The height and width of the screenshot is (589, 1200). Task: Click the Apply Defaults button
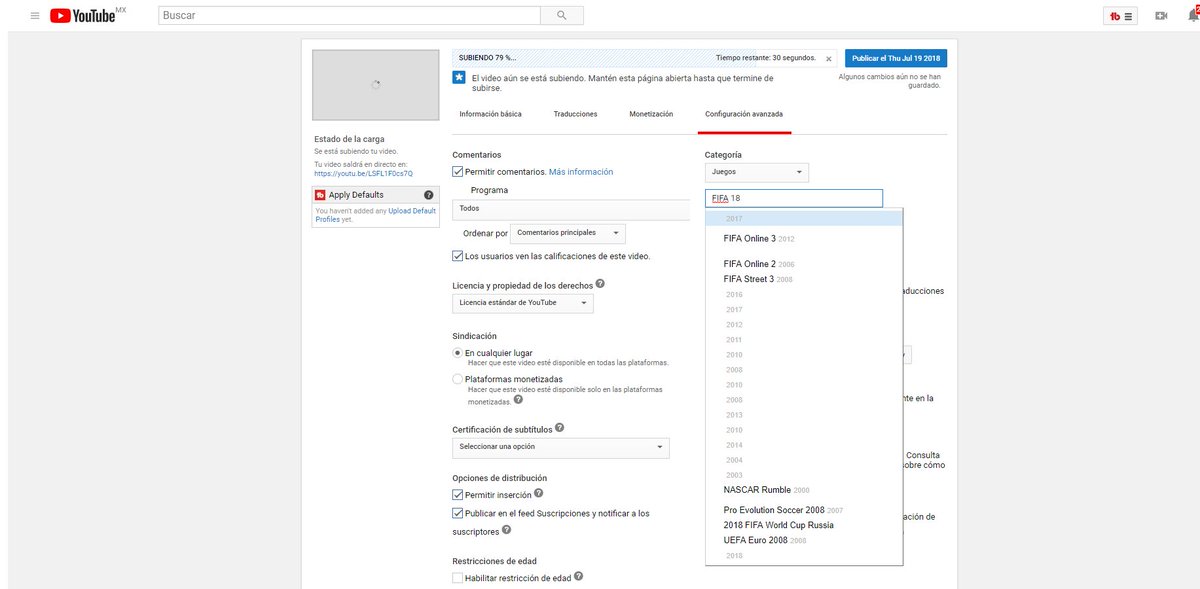click(x=376, y=195)
